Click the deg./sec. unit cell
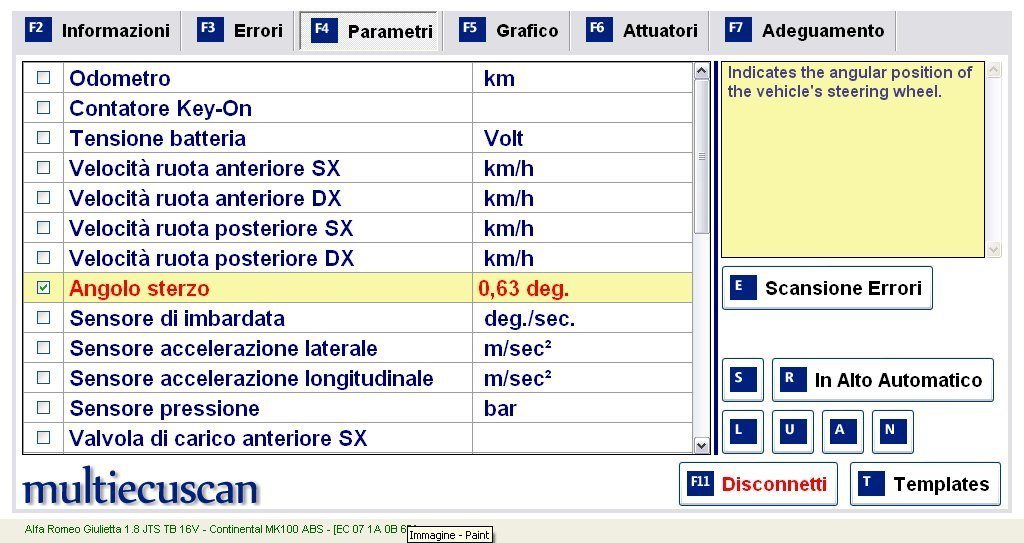 529,318
